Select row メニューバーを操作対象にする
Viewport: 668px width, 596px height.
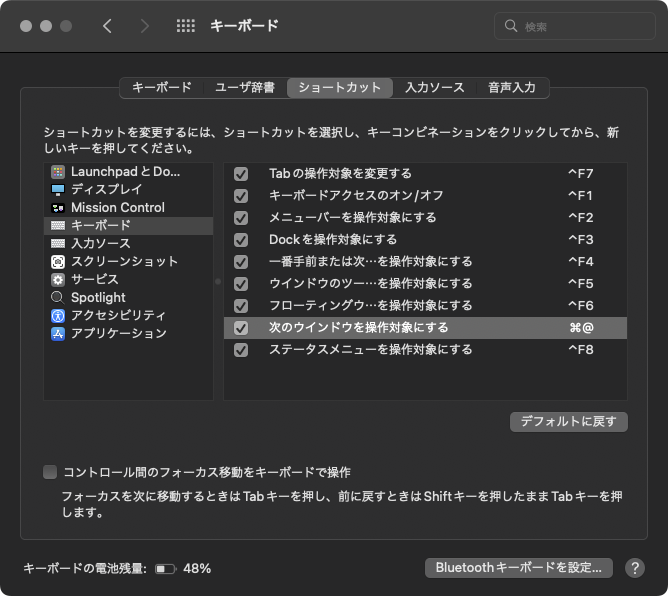coord(425,218)
